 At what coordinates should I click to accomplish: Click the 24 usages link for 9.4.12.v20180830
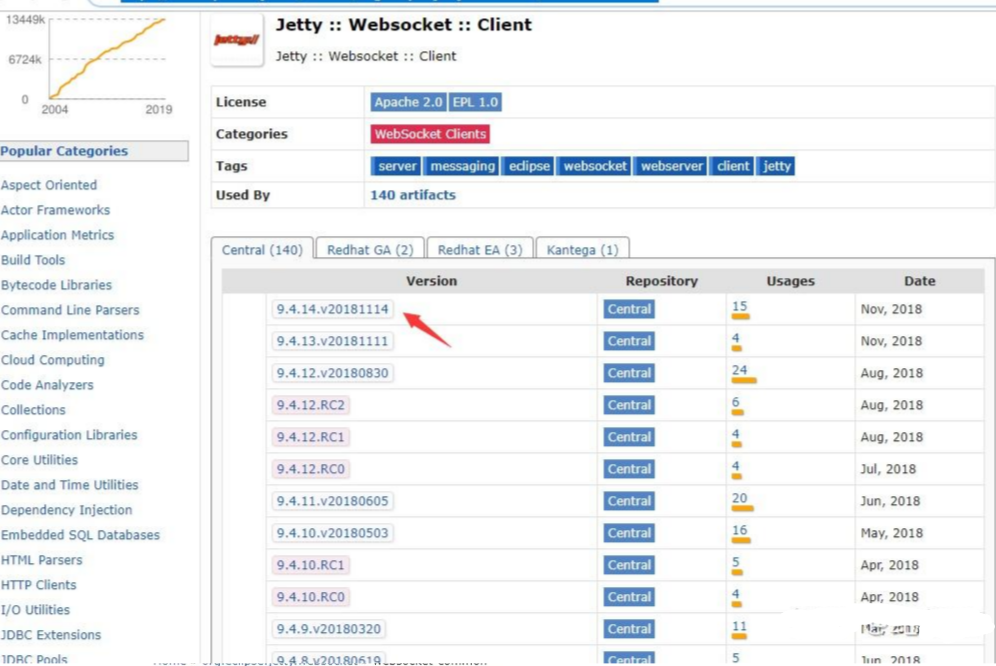[740, 367]
